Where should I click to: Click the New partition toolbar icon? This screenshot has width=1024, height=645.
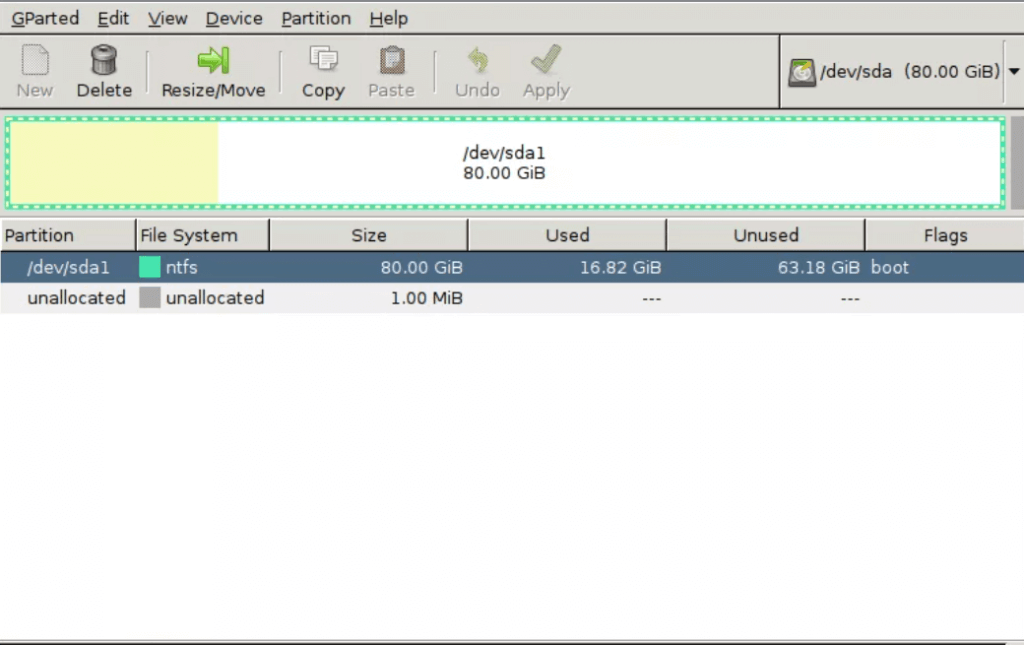tap(35, 61)
